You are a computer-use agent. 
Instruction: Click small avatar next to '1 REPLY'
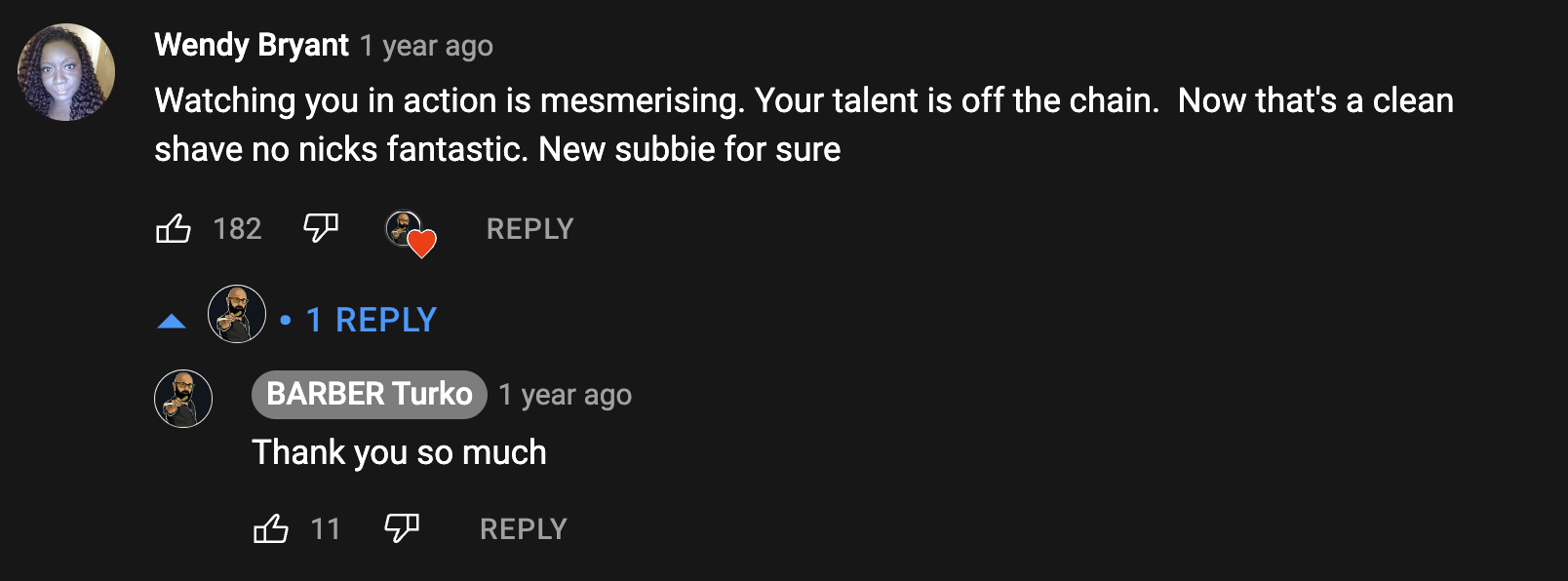[x=237, y=314]
